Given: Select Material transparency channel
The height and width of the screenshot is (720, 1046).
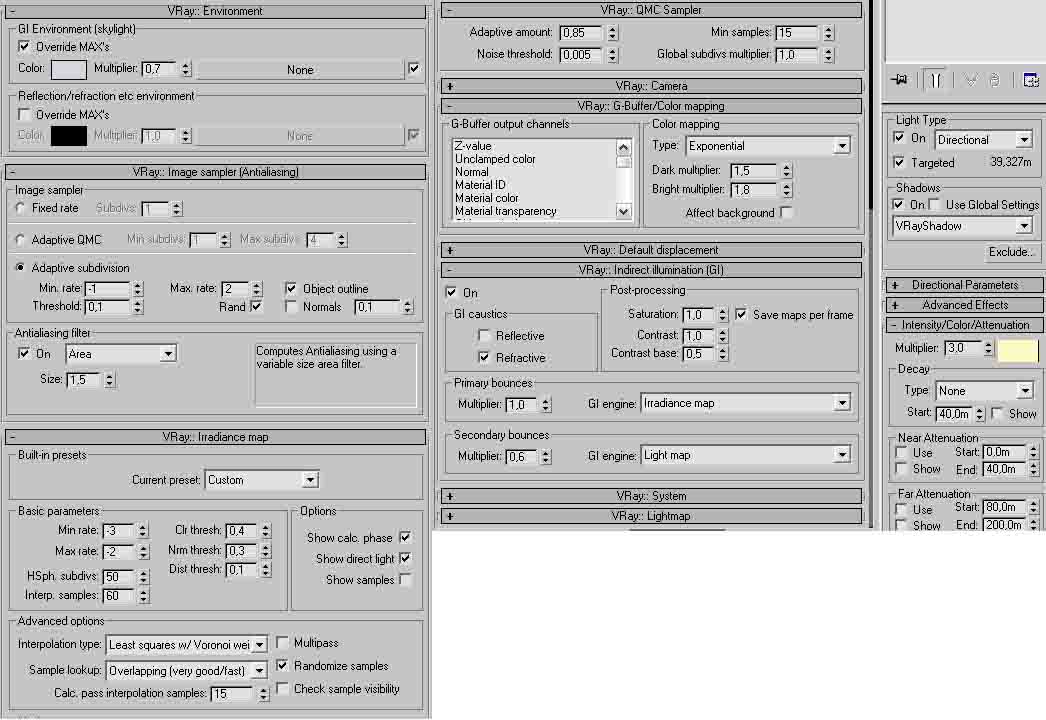Looking at the screenshot, I should point(506,211).
